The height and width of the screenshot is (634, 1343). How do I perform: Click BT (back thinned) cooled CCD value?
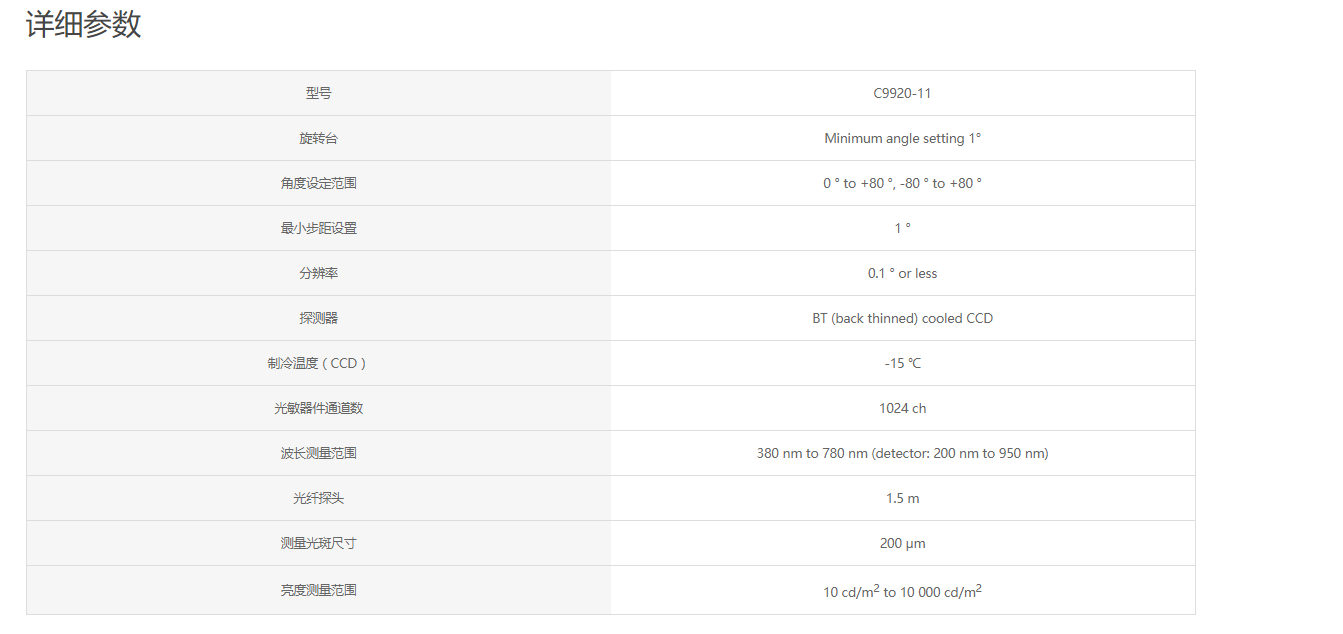(902, 318)
